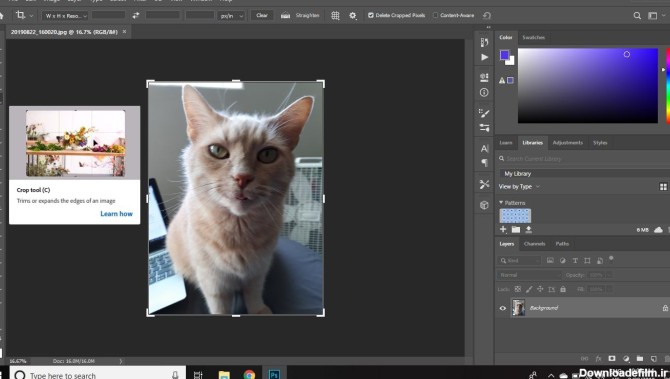Viewport: 670px width, 379px height.
Task: Switch to the Paths tab
Action: click(x=562, y=244)
